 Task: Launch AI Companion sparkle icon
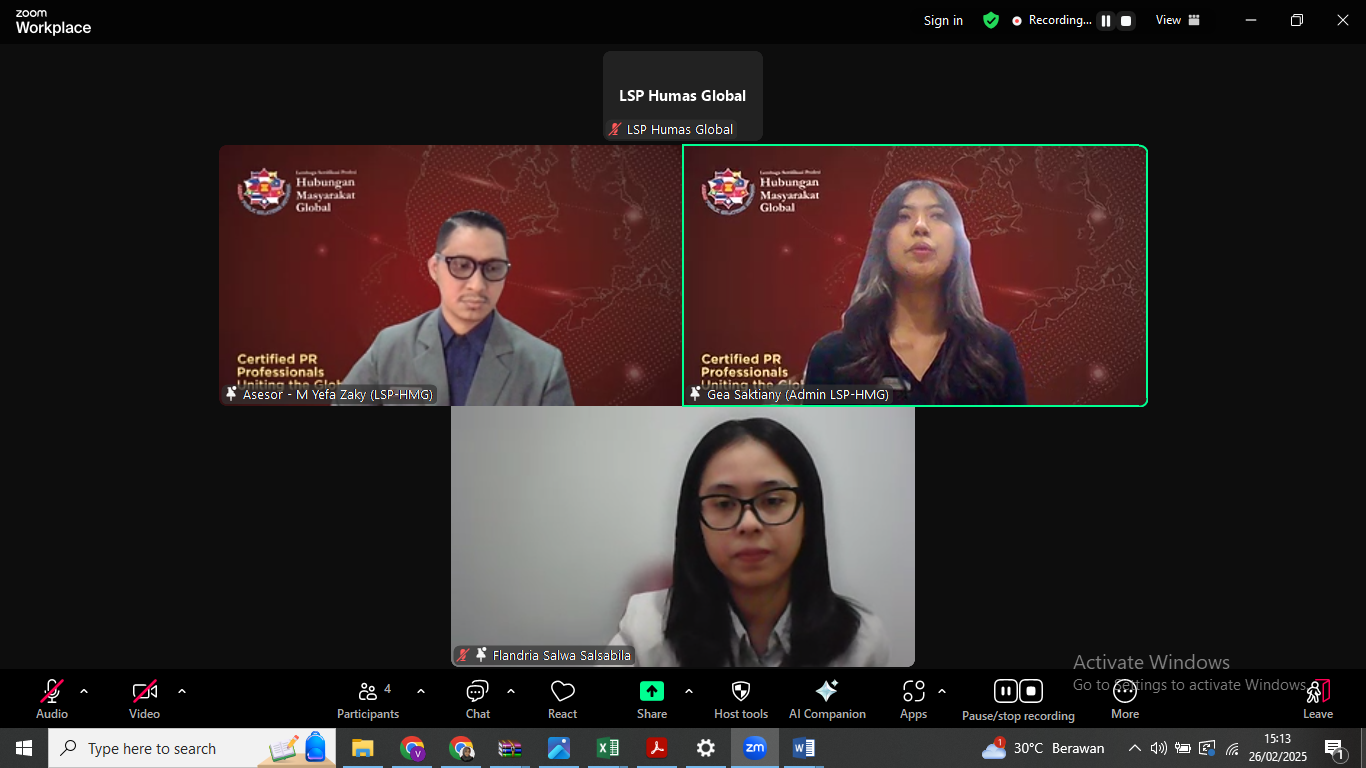(827, 699)
